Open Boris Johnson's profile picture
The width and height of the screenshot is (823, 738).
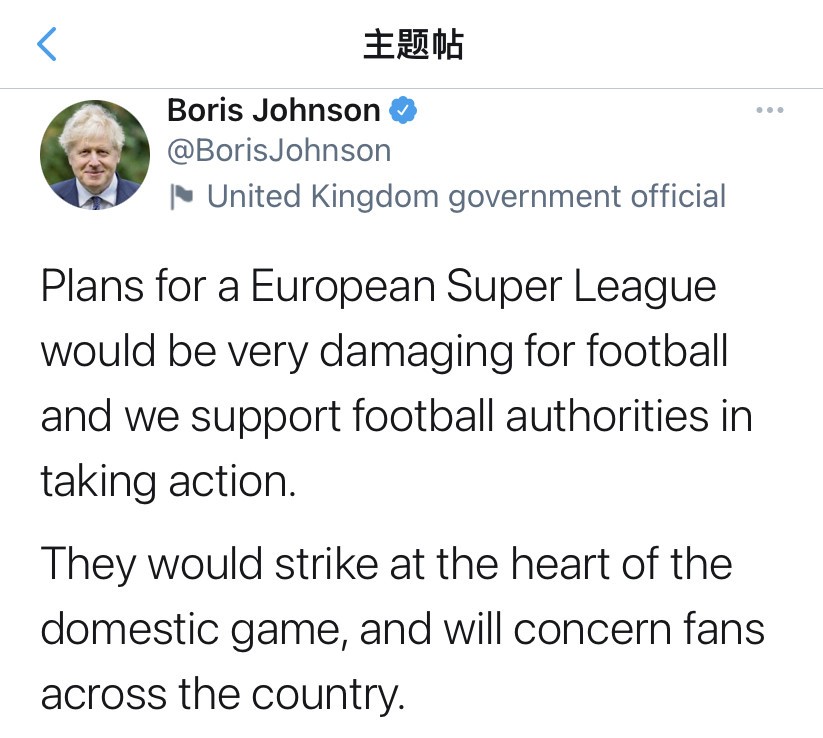94,154
